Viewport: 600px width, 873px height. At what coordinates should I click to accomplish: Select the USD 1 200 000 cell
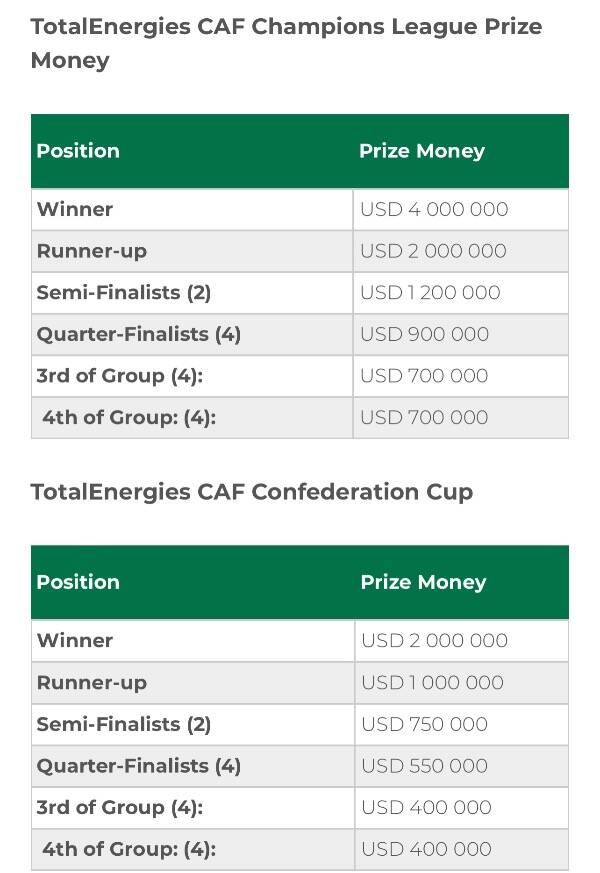point(430,293)
